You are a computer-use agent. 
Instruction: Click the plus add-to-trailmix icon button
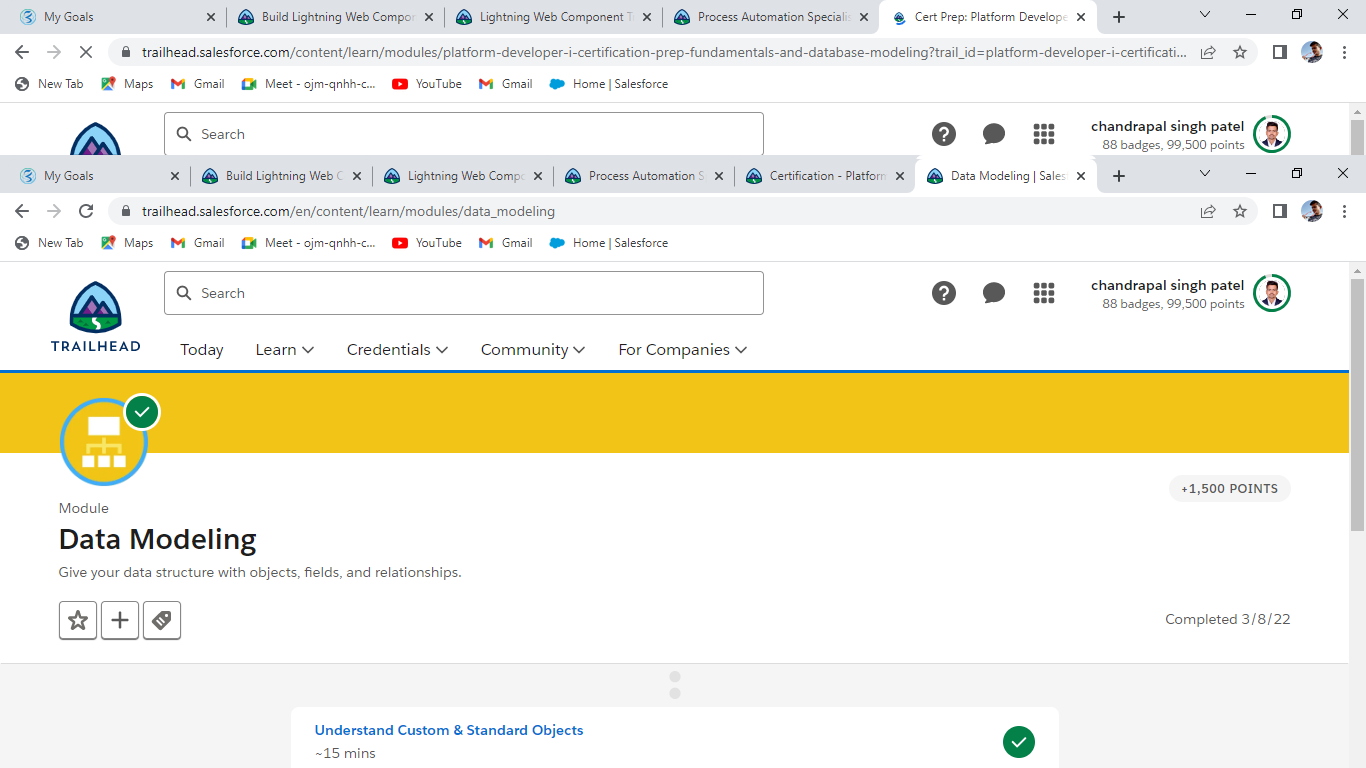click(x=120, y=620)
